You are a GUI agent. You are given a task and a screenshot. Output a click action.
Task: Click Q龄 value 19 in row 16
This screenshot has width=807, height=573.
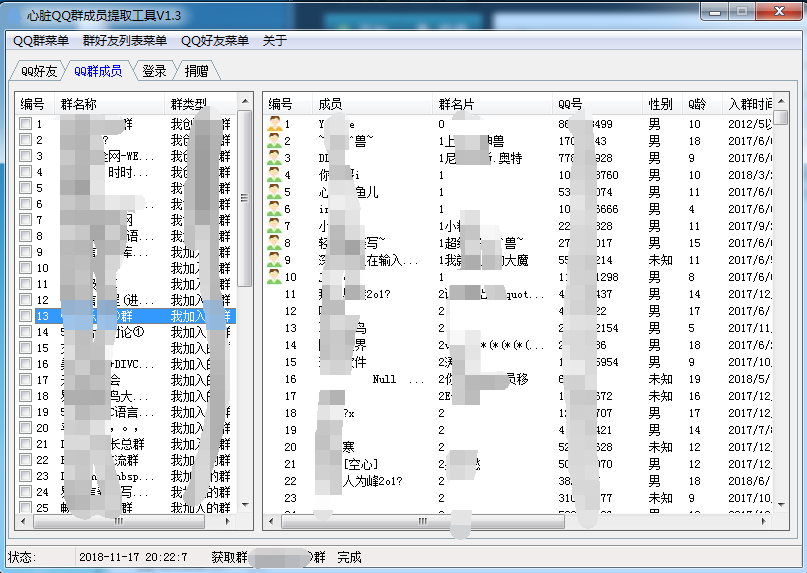[695, 379]
